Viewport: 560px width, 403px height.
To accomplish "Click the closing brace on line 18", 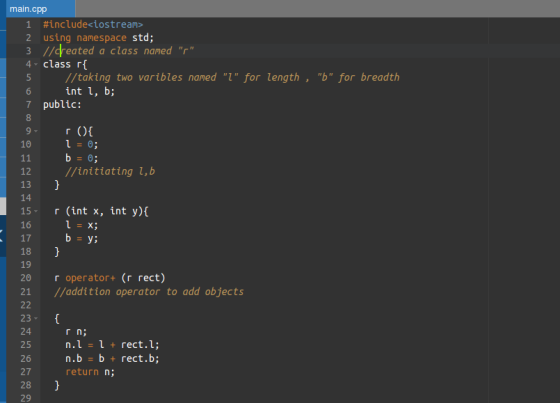I will coord(57,252).
